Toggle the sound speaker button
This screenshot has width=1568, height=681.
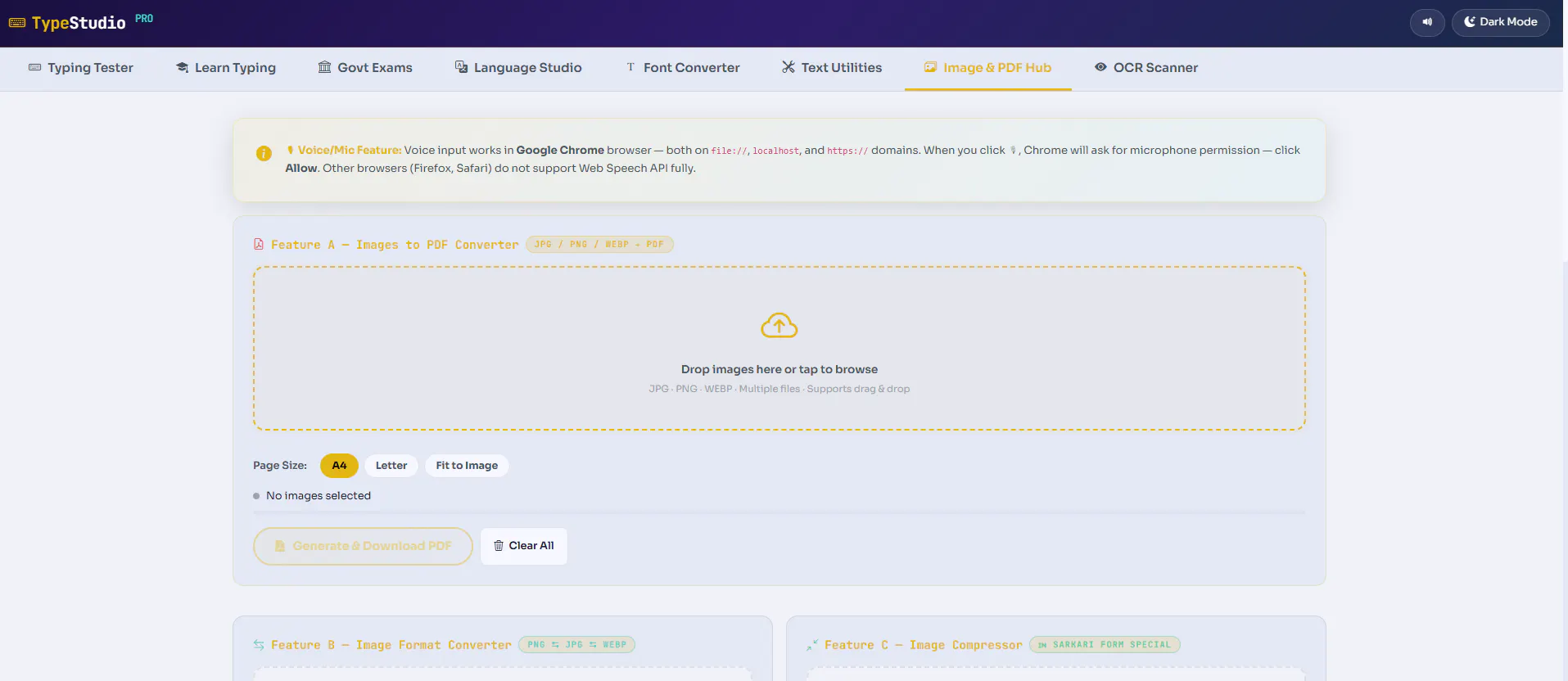1427,22
